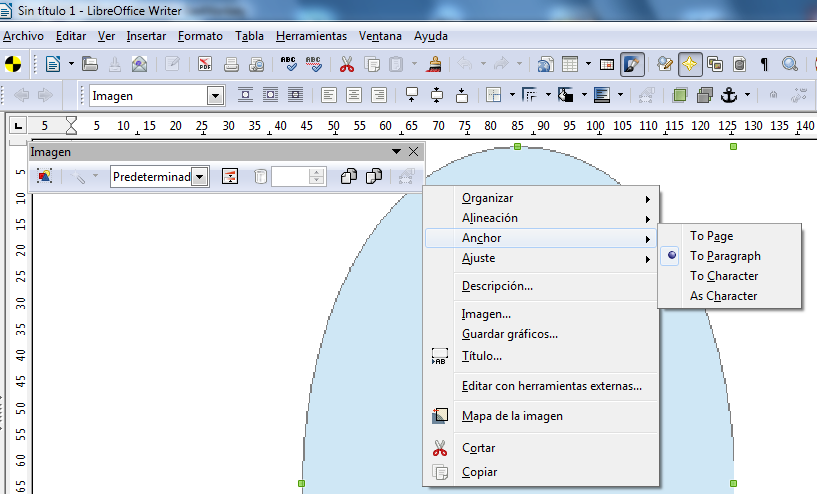Print the document with printer icon

pyautogui.click(x=231, y=65)
